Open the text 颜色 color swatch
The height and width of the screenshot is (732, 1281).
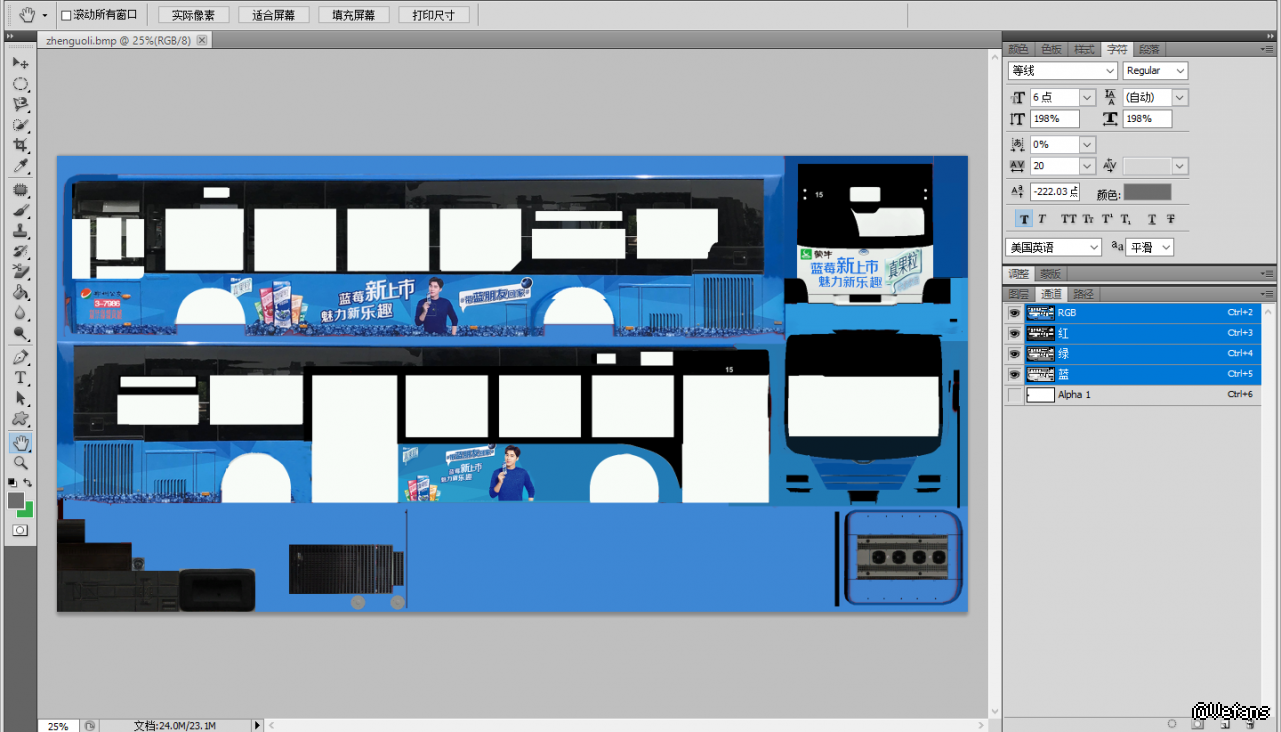pyautogui.click(x=1146, y=192)
